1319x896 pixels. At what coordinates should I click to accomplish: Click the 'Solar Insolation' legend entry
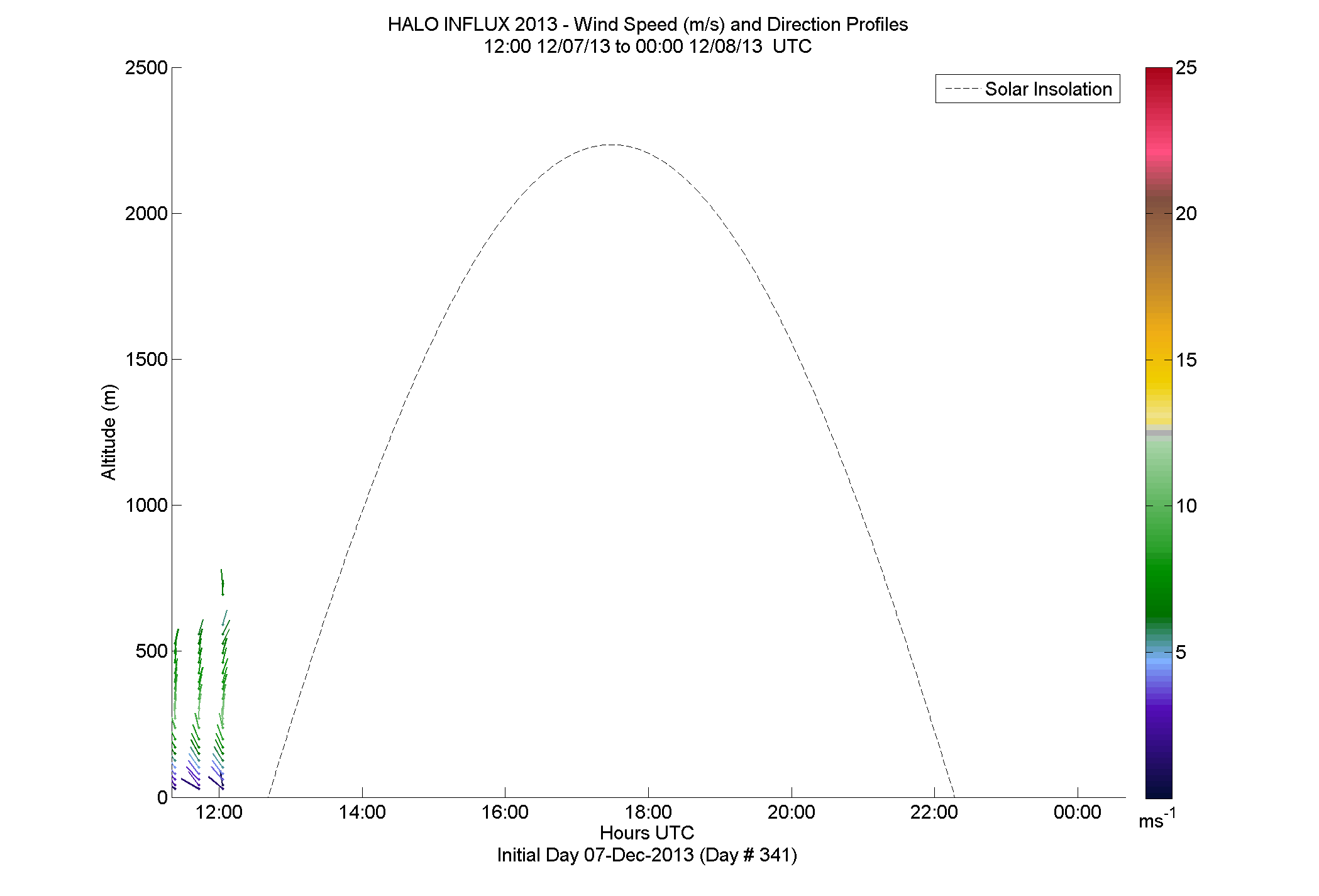(1028, 89)
